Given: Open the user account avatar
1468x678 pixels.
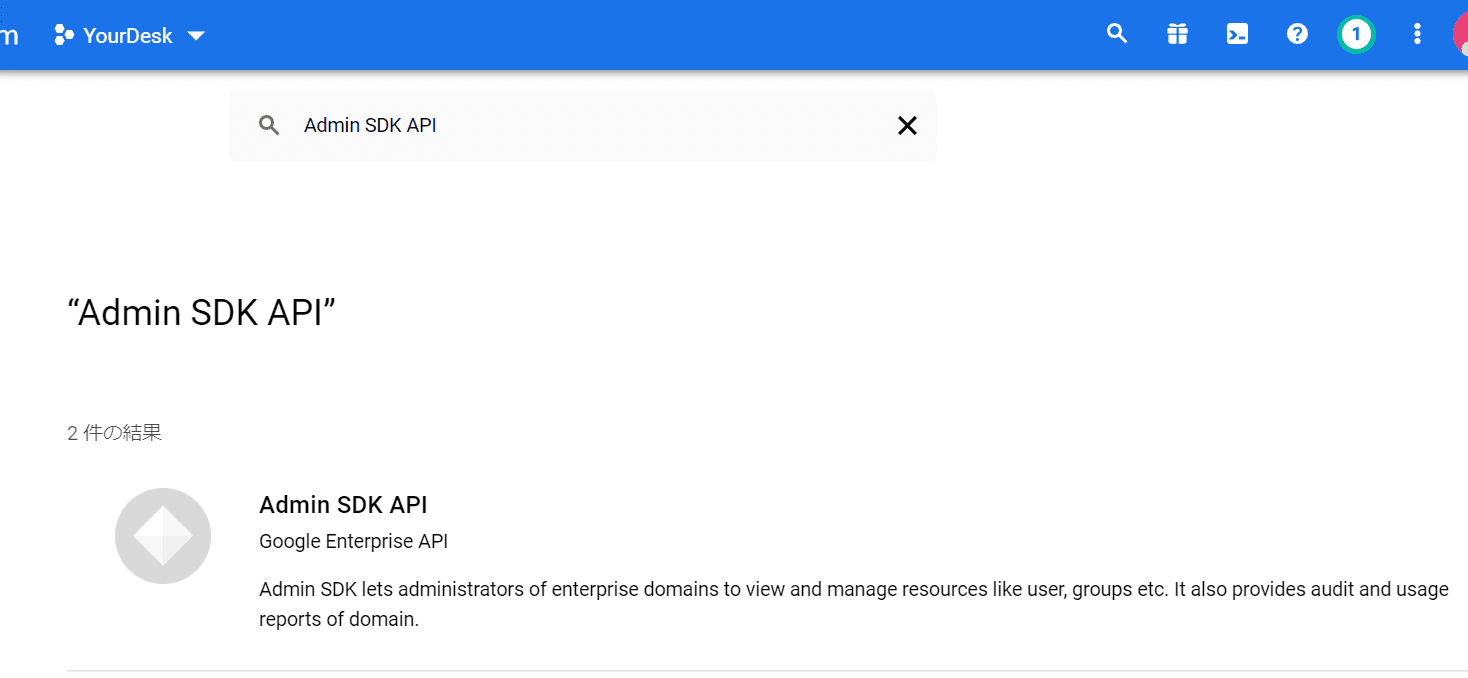Looking at the screenshot, I should pos(1460,34).
